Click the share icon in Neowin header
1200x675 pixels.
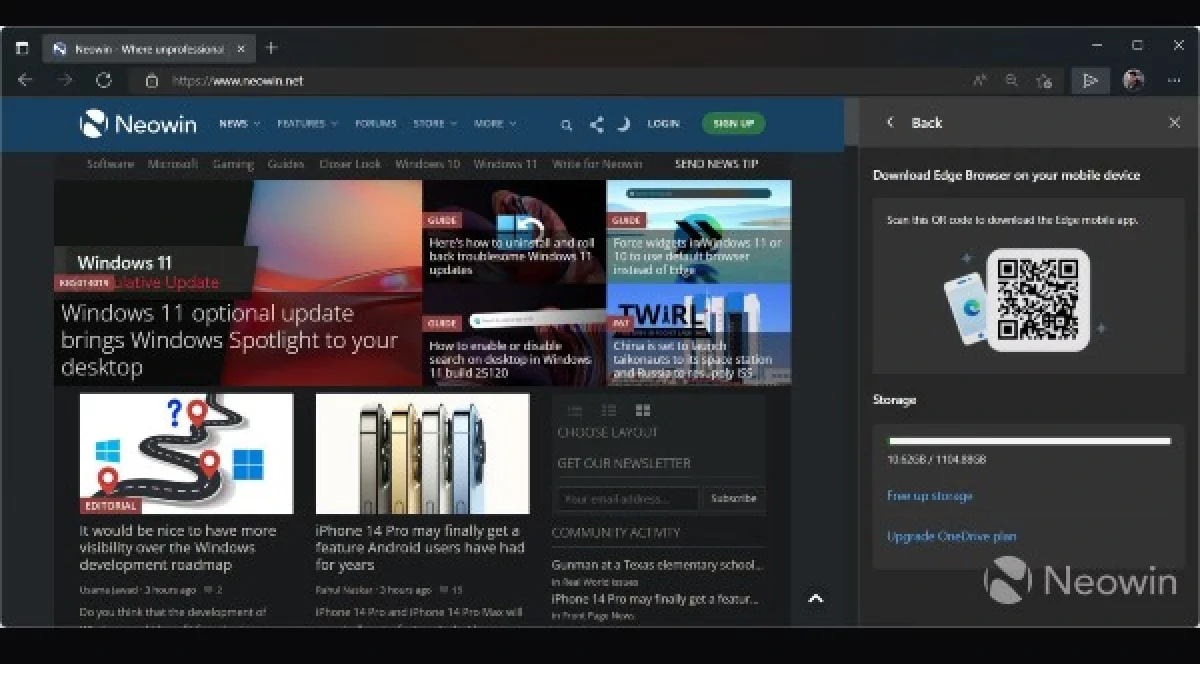coord(596,124)
